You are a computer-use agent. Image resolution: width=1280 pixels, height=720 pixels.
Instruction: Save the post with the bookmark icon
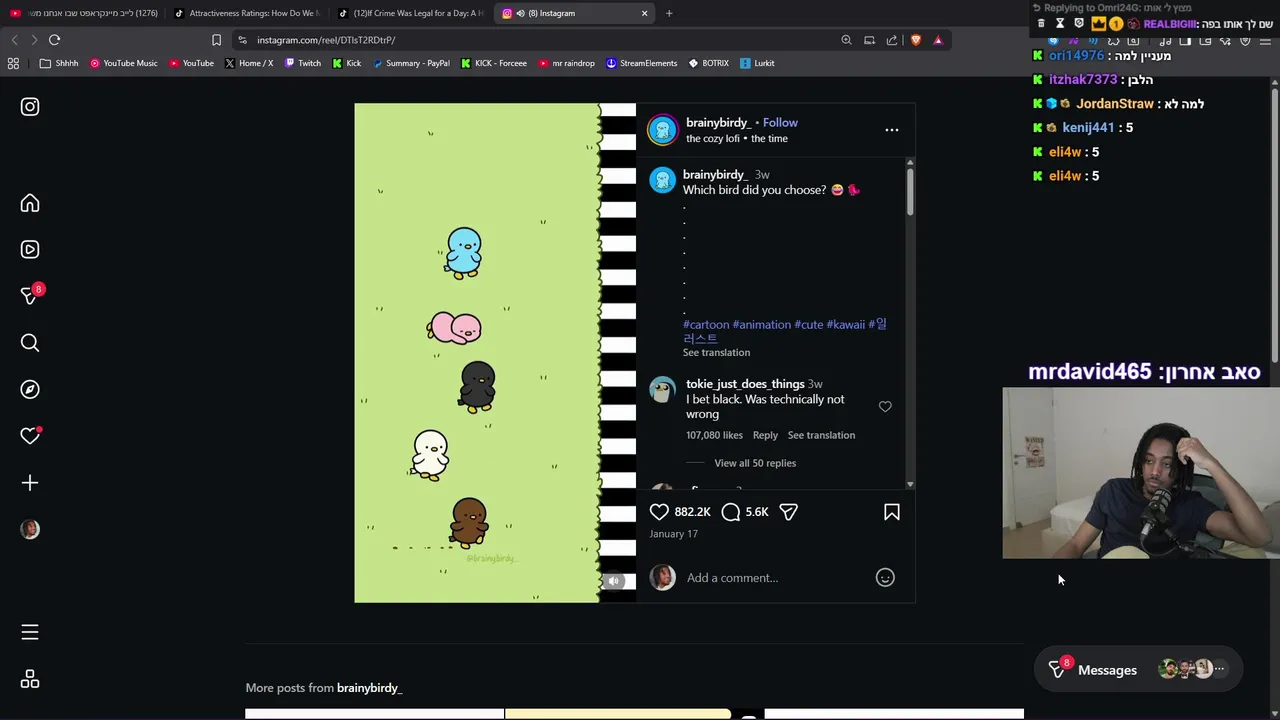pos(892,512)
